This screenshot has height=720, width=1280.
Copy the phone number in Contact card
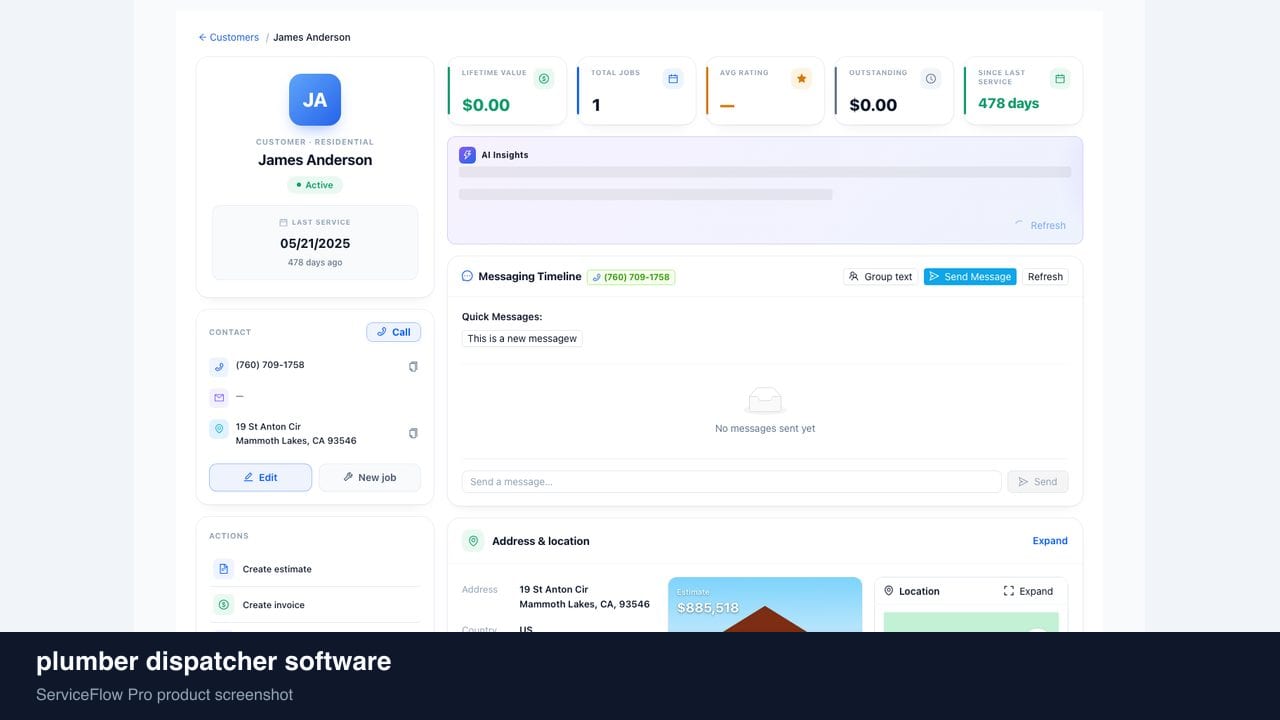(x=413, y=367)
